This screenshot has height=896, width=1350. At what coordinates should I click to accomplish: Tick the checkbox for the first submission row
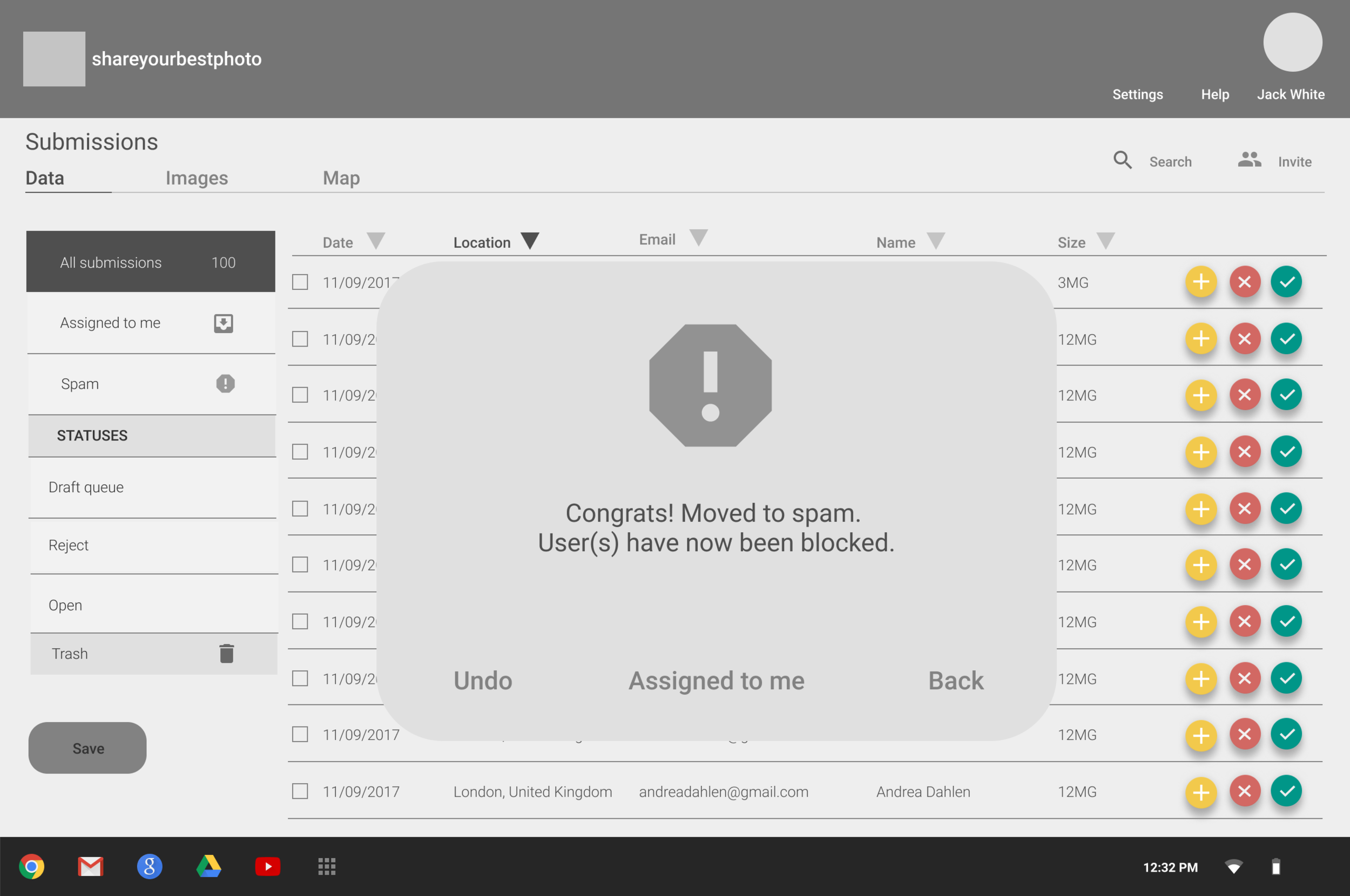(x=300, y=282)
